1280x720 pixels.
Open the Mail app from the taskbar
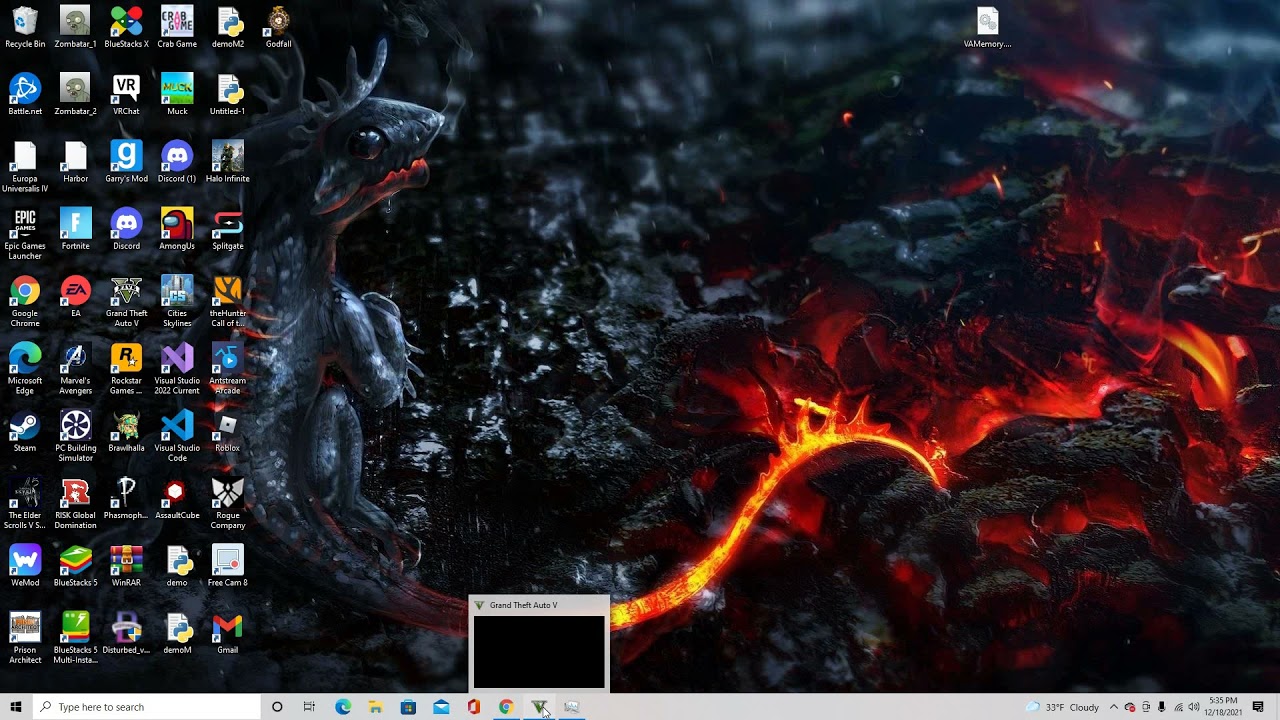point(441,707)
